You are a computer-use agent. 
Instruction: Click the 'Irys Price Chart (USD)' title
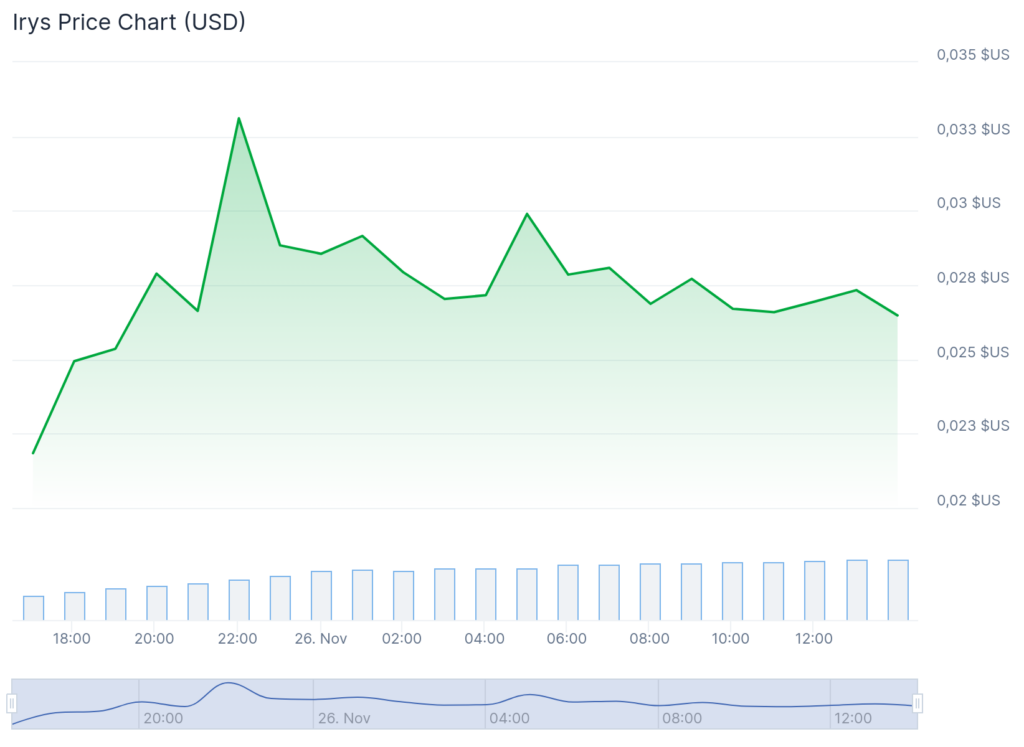129,23
